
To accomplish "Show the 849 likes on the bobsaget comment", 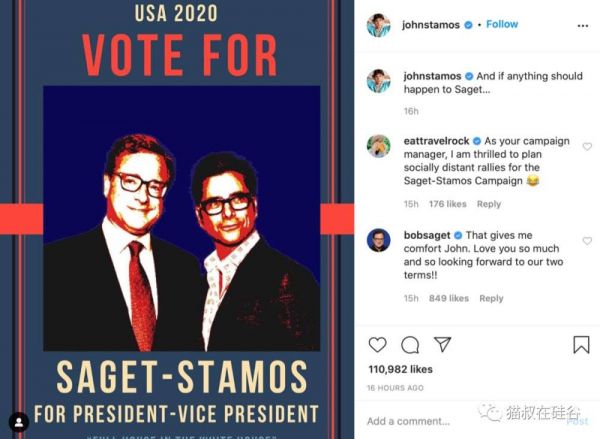I will point(450,298).
